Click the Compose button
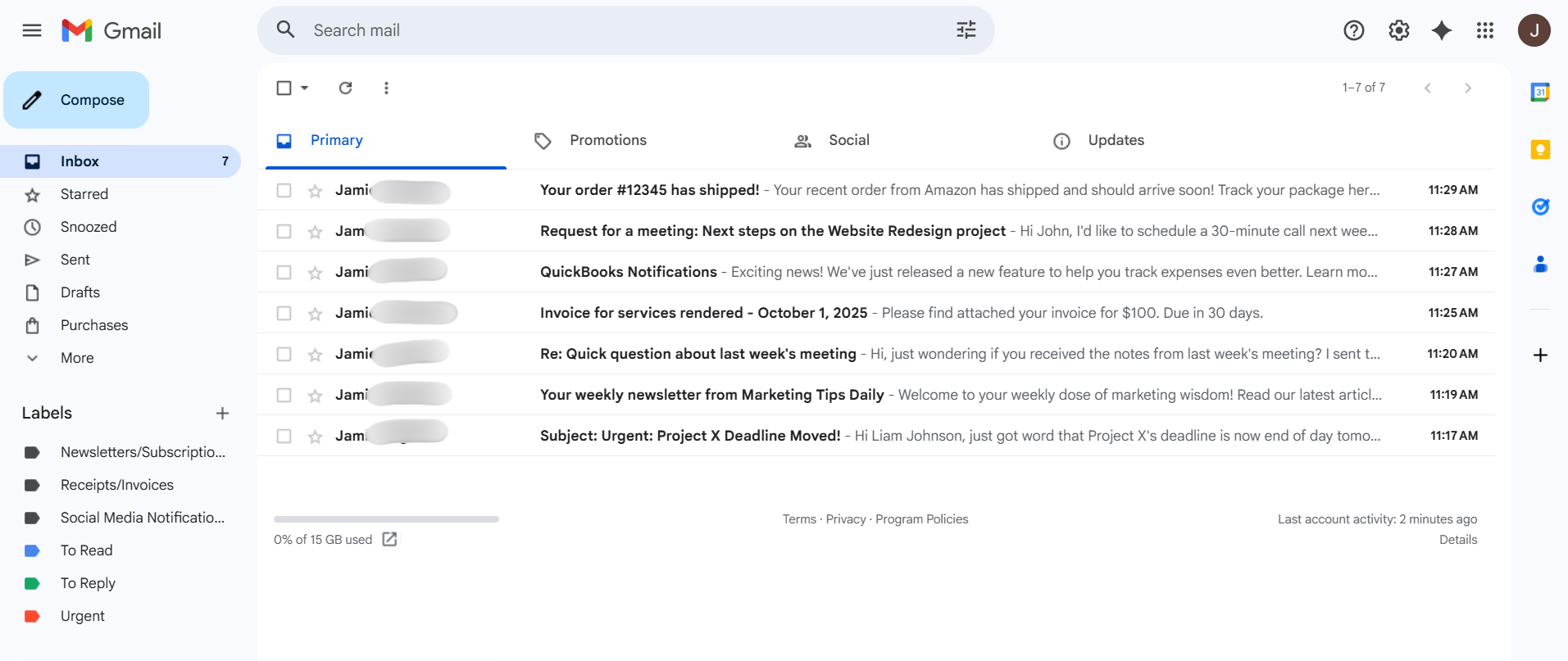This screenshot has height=661, width=1568. click(x=76, y=100)
